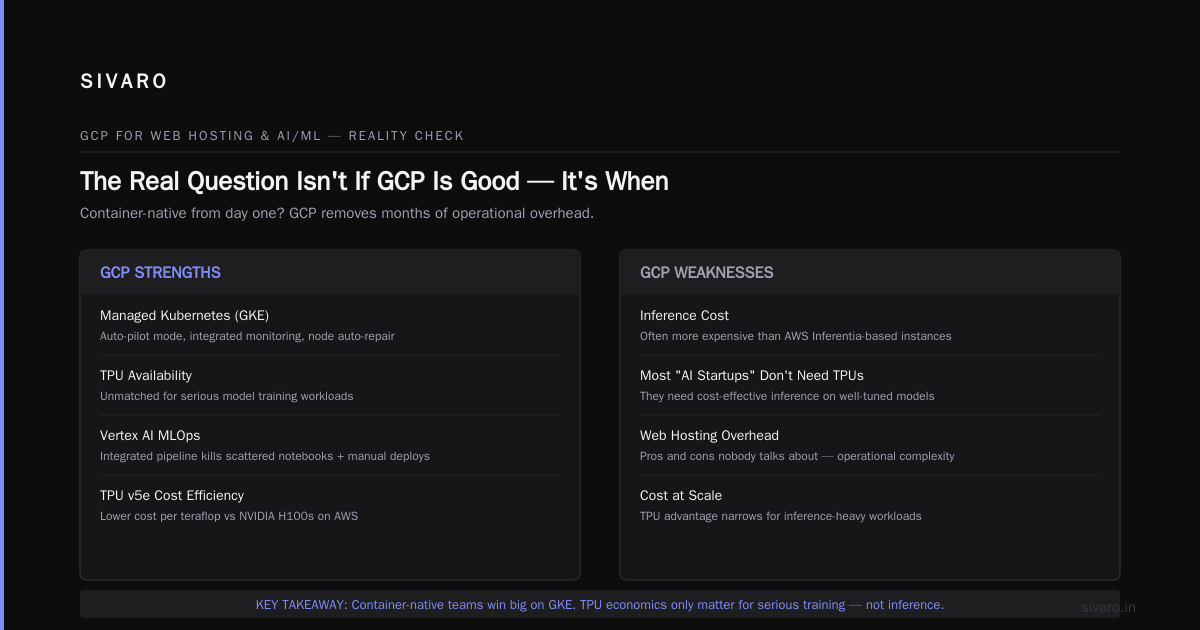The image size is (1200, 630).
Task: Click the KEY TAKEAWAY banner text
Action: tap(600, 605)
